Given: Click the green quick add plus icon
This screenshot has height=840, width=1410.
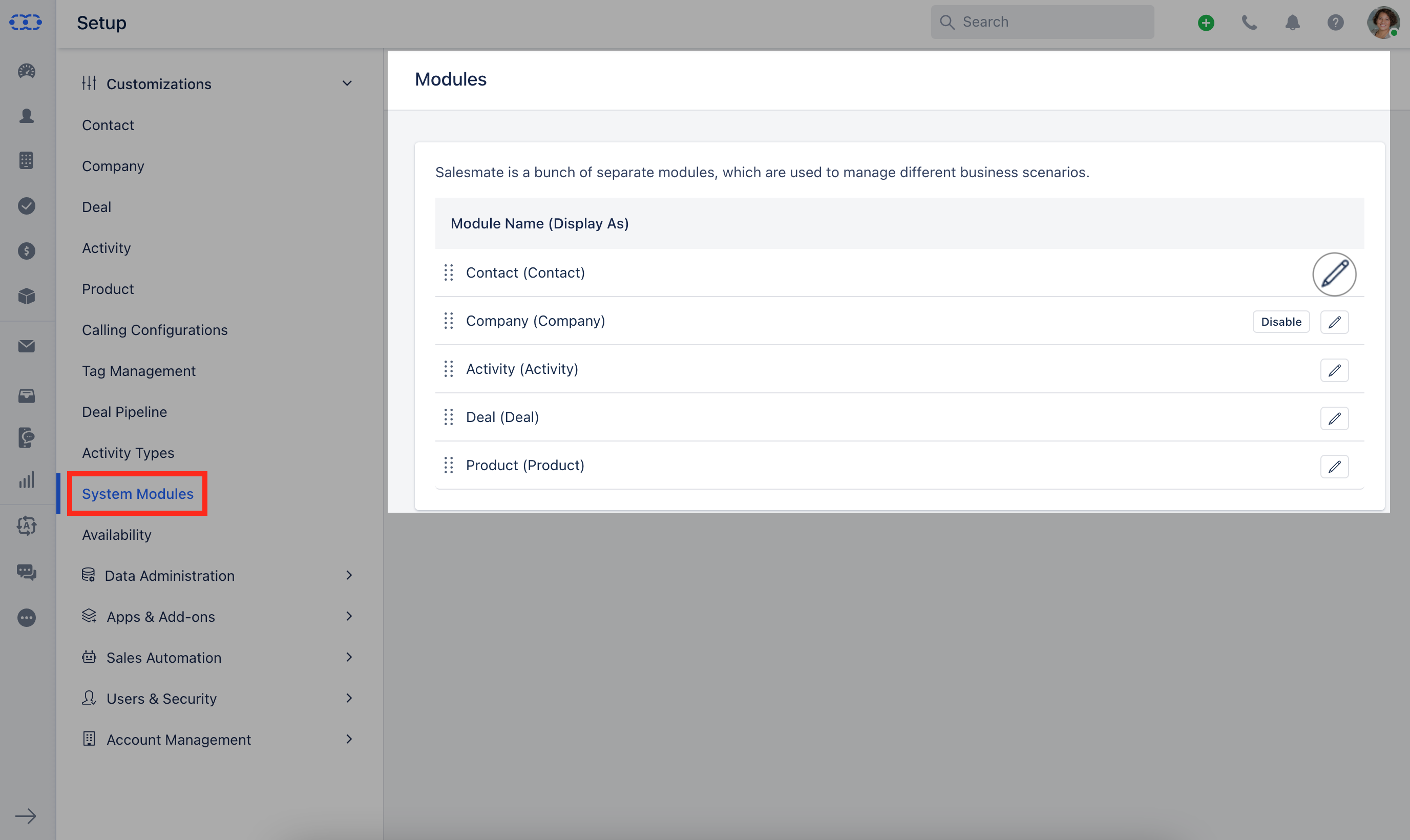Looking at the screenshot, I should tap(1206, 23).
